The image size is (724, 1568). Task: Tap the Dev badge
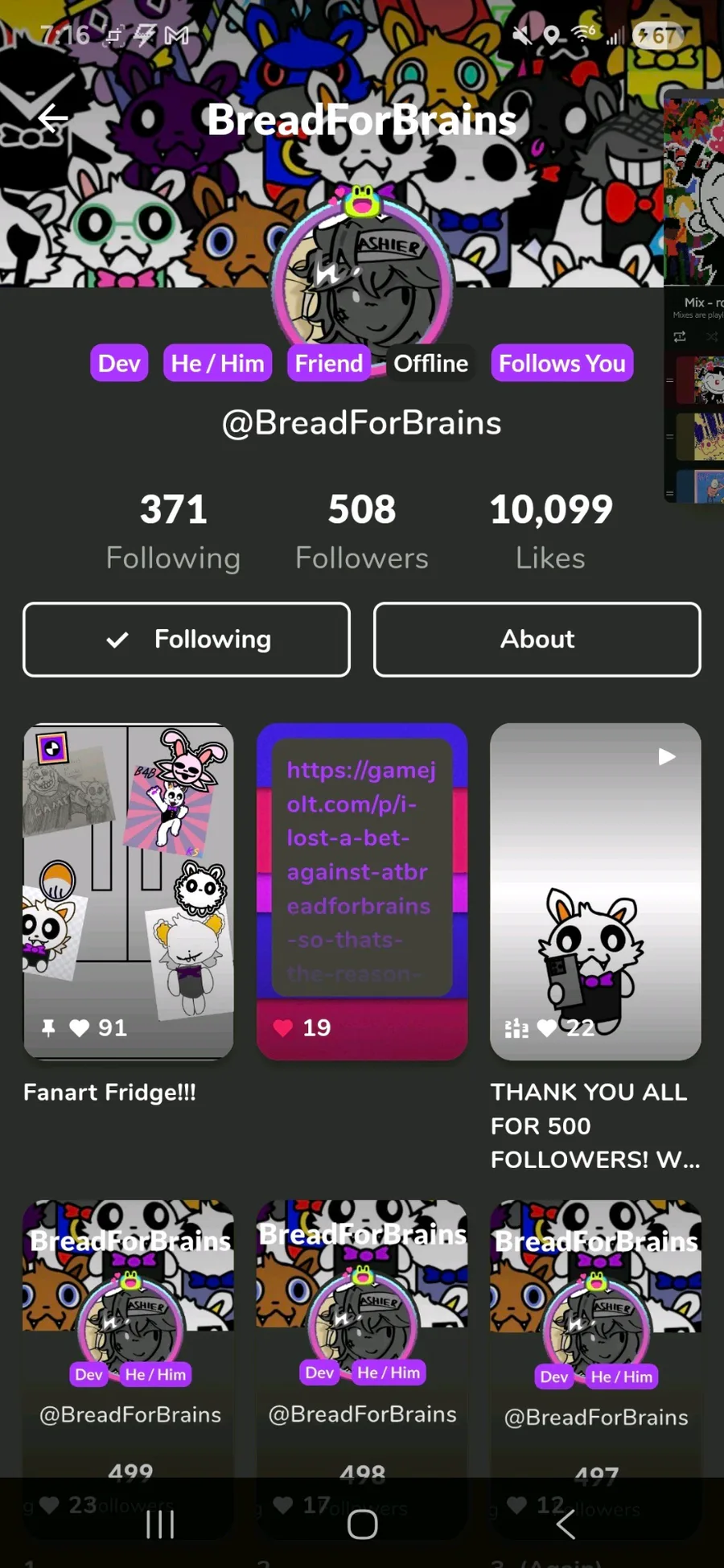pyautogui.click(x=119, y=364)
